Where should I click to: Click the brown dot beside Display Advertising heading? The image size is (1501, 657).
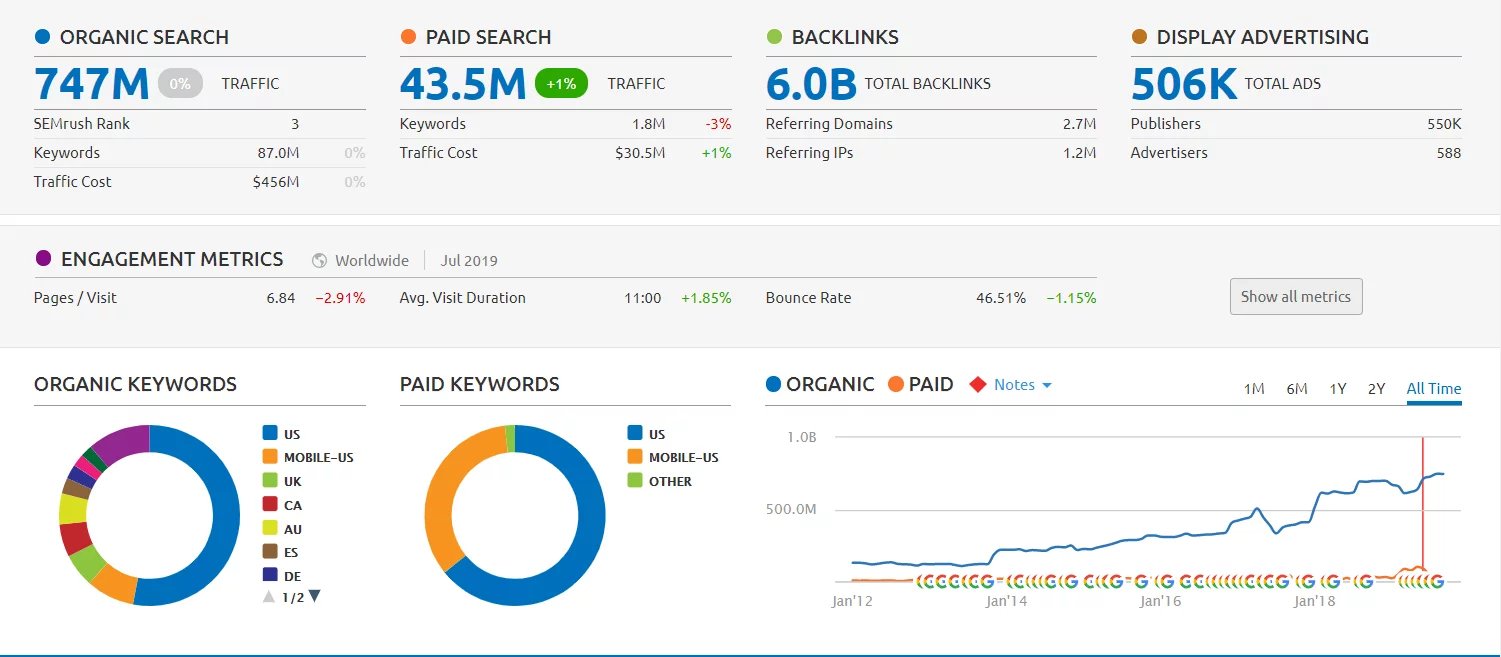(1139, 37)
